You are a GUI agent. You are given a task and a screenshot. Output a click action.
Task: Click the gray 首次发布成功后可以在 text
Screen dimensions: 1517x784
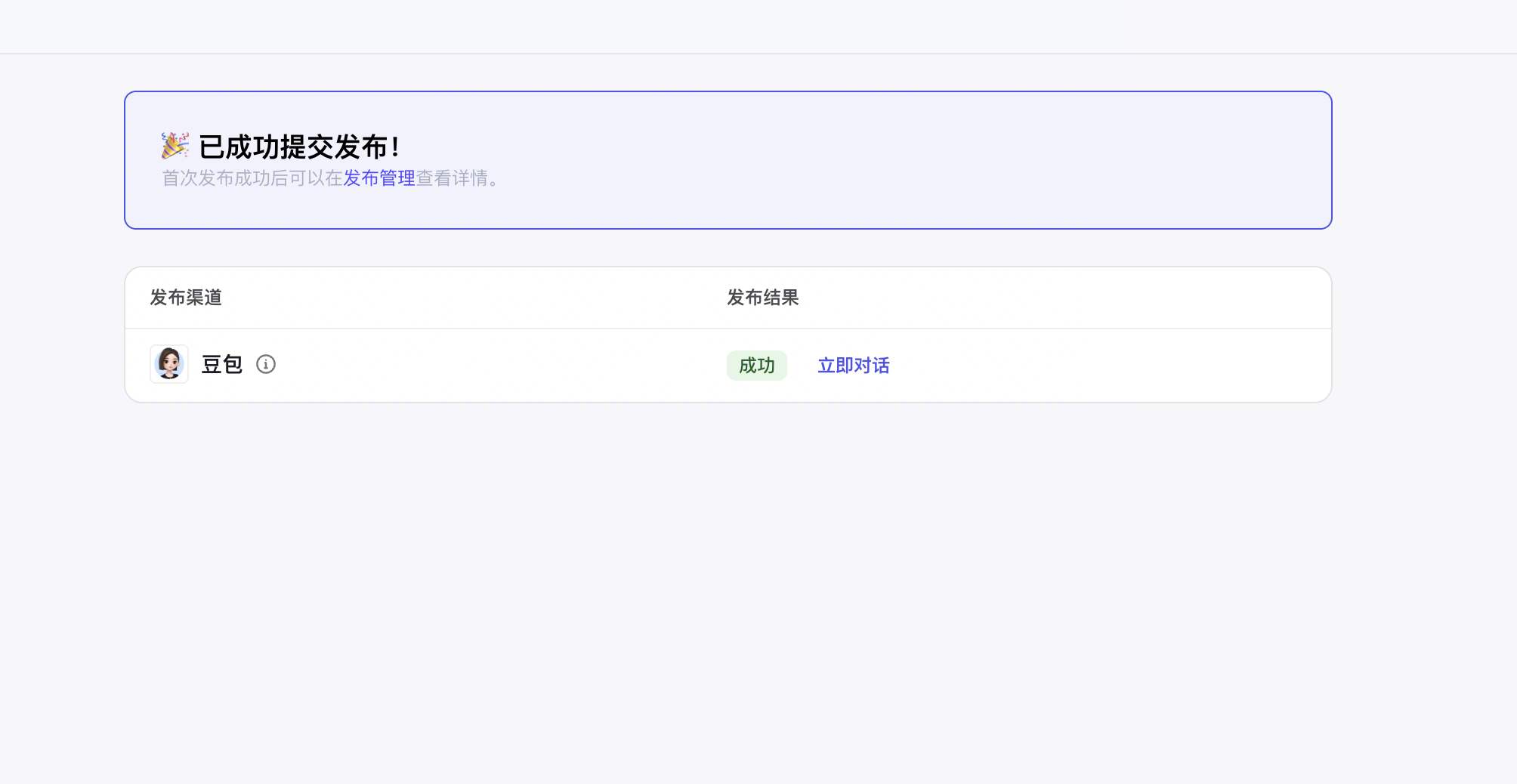coord(252,178)
